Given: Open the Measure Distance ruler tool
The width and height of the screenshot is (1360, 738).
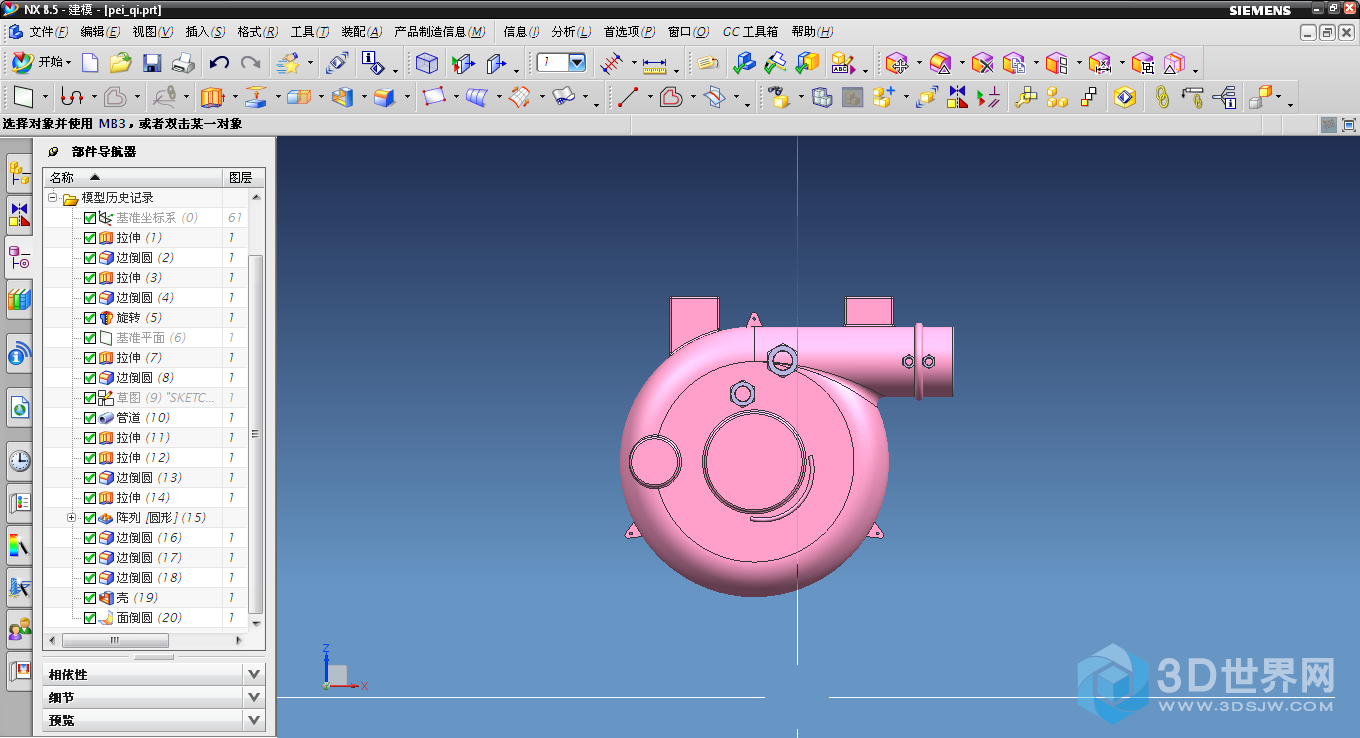Looking at the screenshot, I should tap(655, 64).
